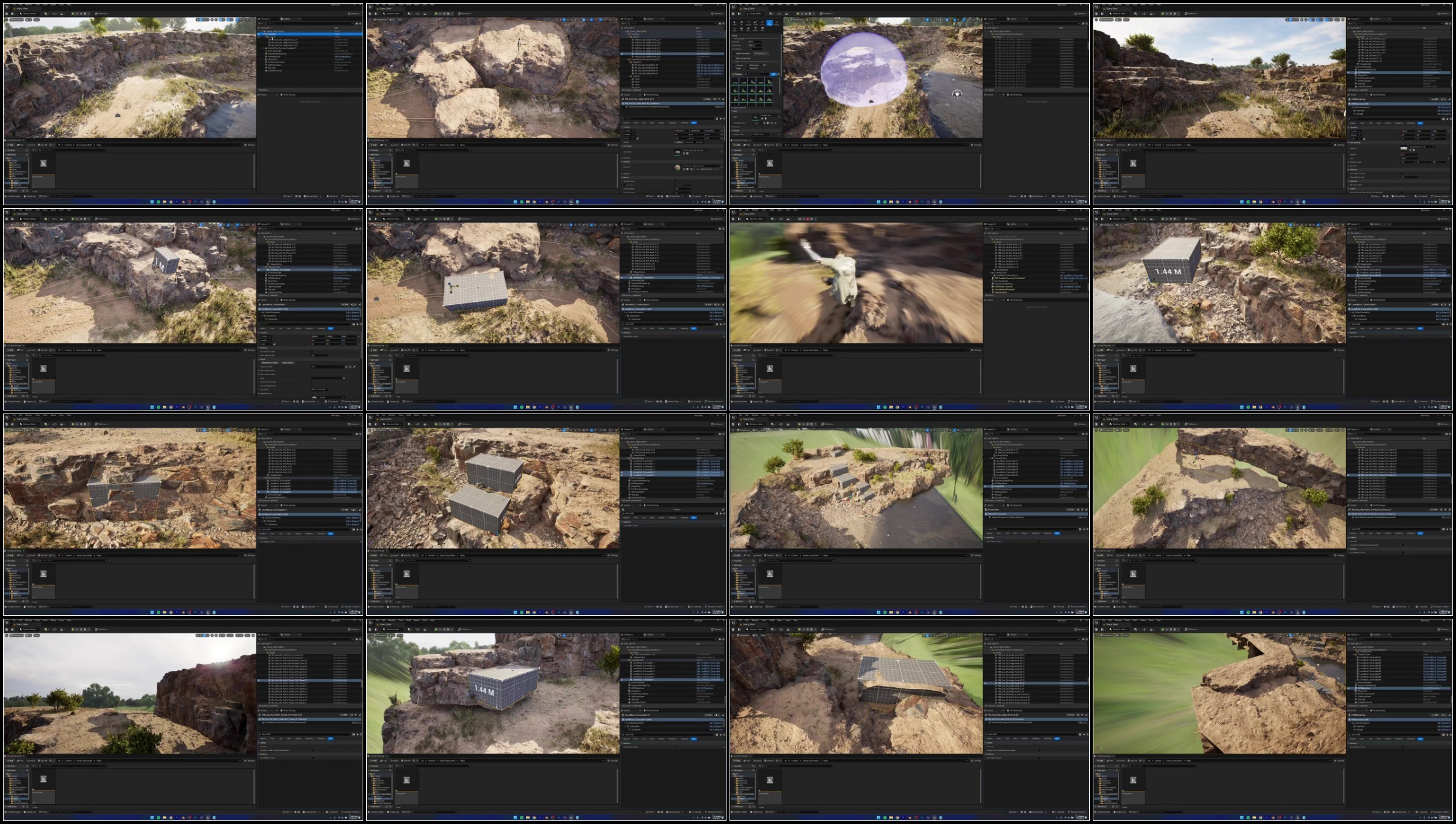1456x824 pixels.
Task: Toggle eye visibility of highlighted row, top-left screenshot
Action: pos(260,34)
